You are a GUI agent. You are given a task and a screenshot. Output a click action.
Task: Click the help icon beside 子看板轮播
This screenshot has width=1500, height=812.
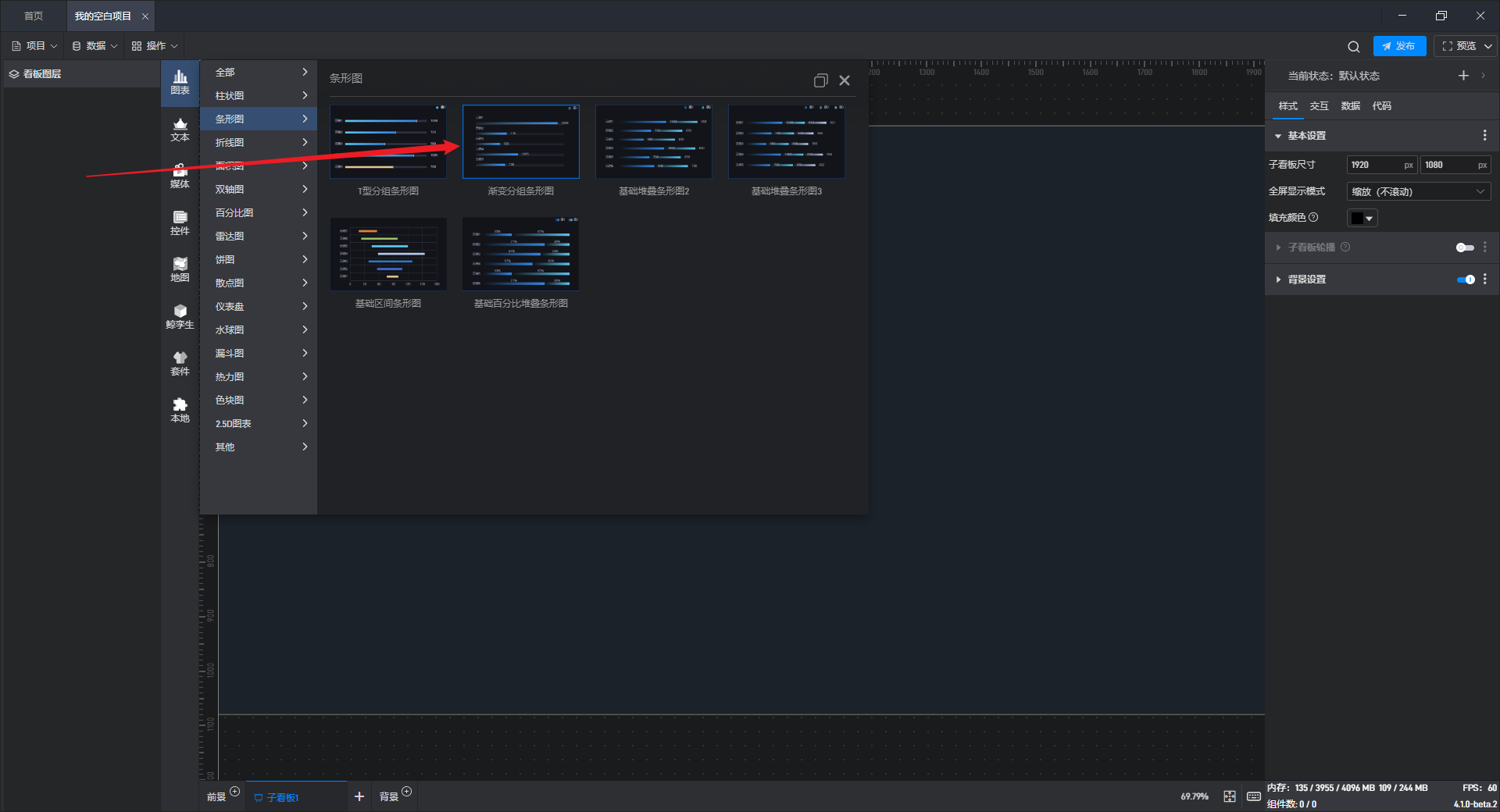pos(1345,248)
